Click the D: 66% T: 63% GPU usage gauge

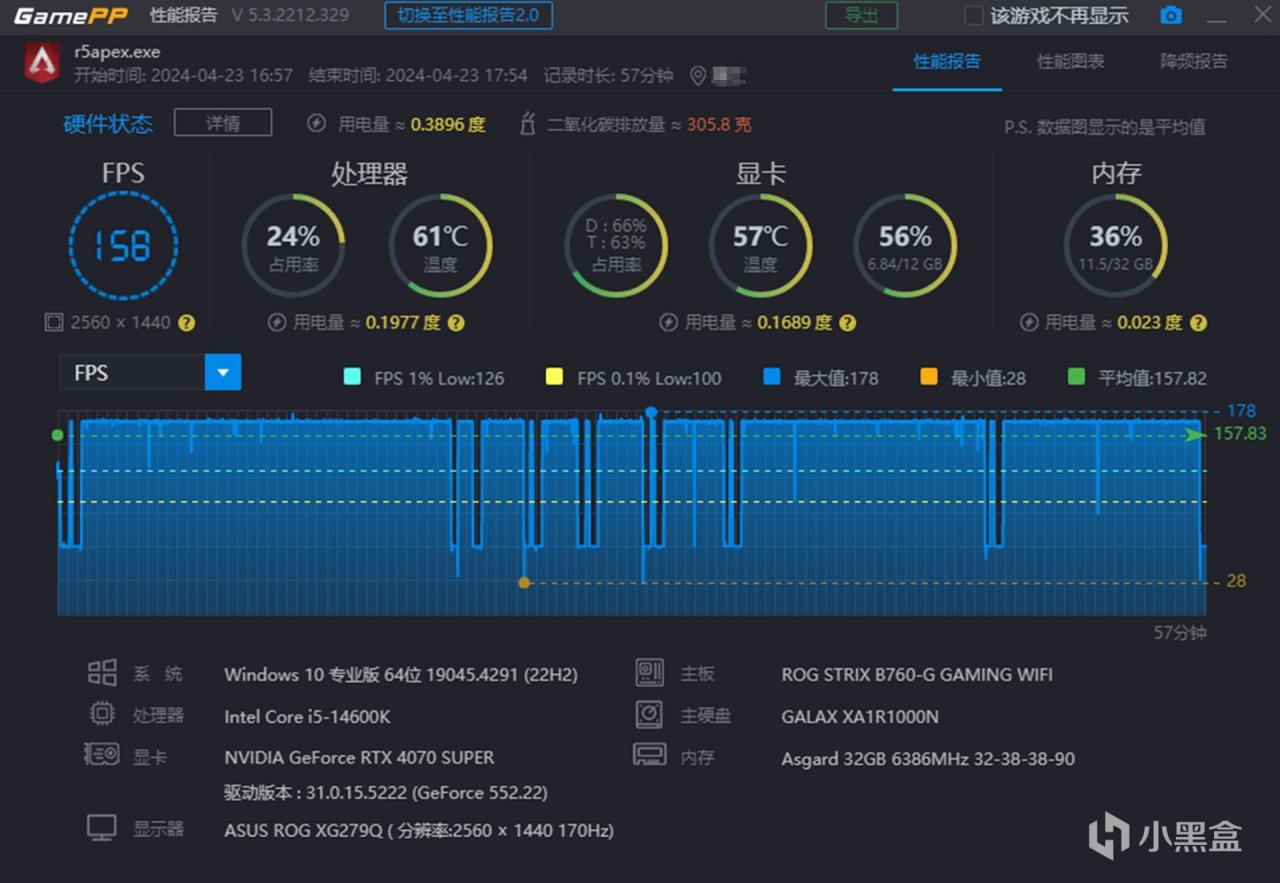click(616, 245)
